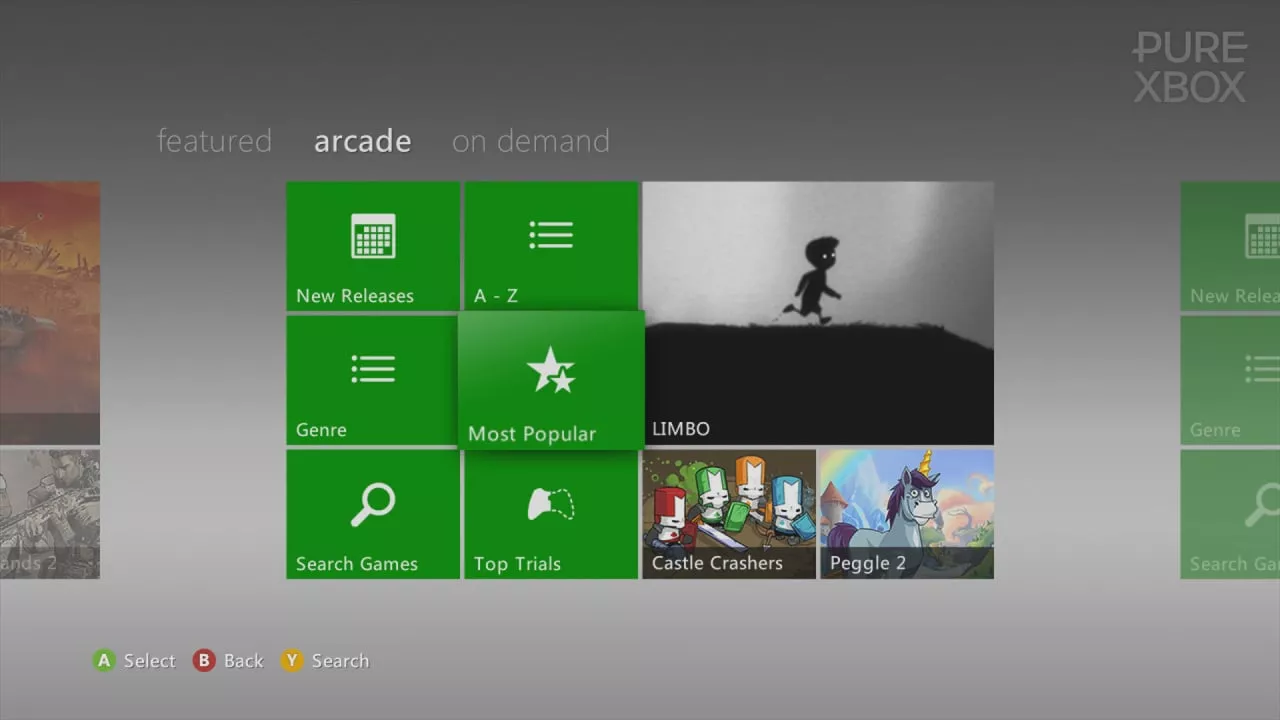Click the Search Games magnifying glass icon

click(373, 505)
